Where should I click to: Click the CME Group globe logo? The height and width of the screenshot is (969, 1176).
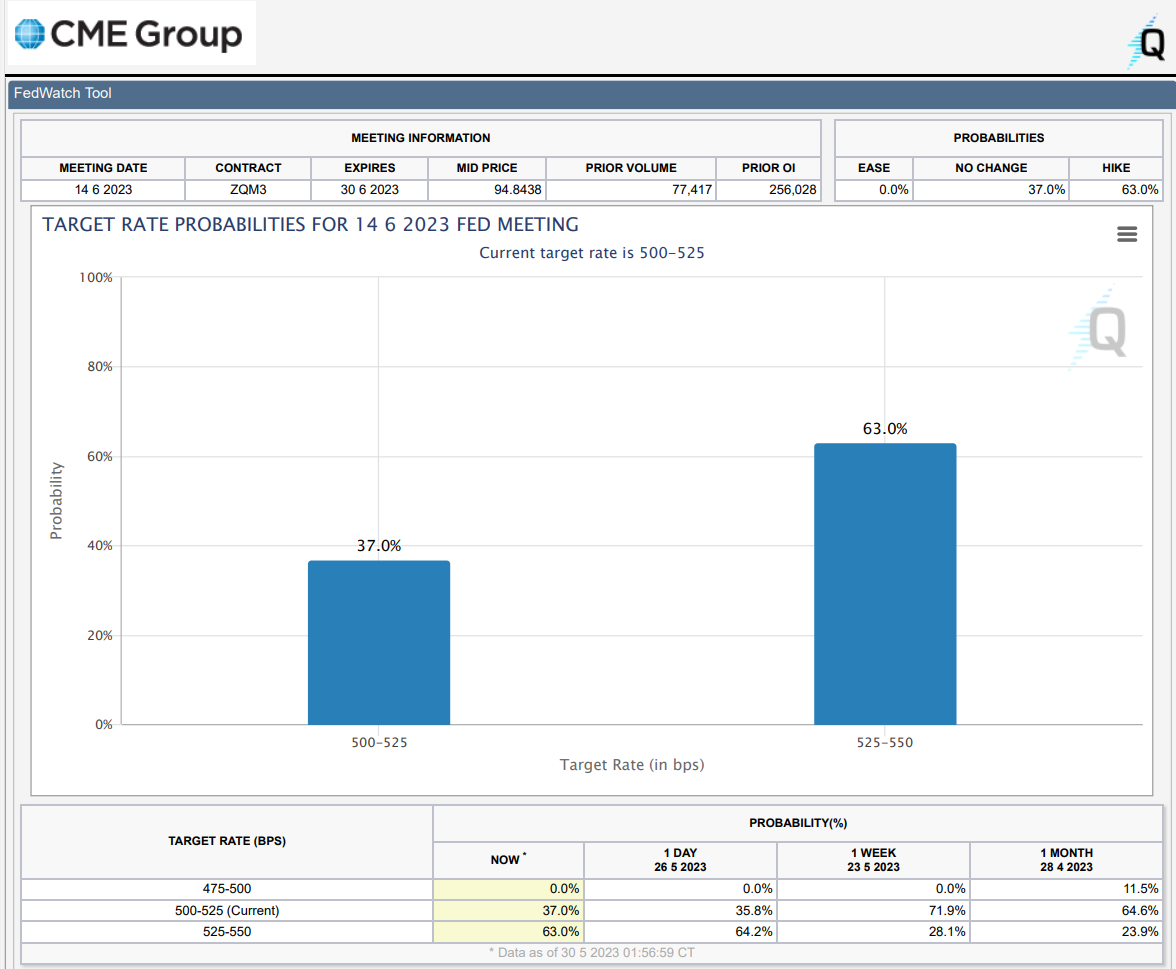click(30, 35)
